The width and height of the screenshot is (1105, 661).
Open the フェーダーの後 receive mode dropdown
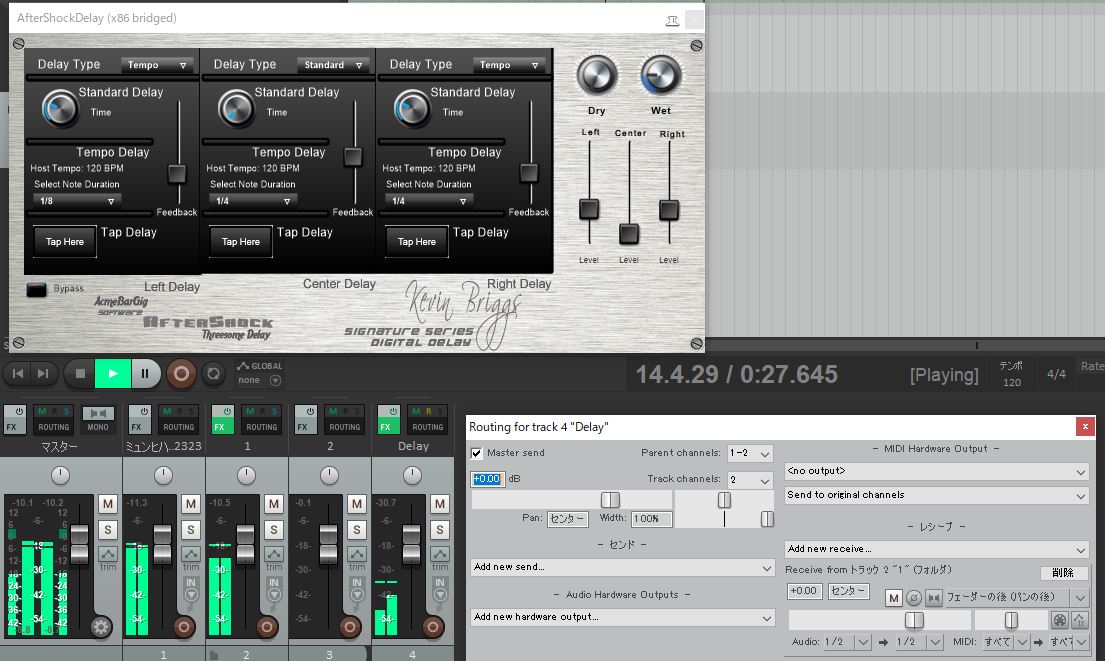1016,598
